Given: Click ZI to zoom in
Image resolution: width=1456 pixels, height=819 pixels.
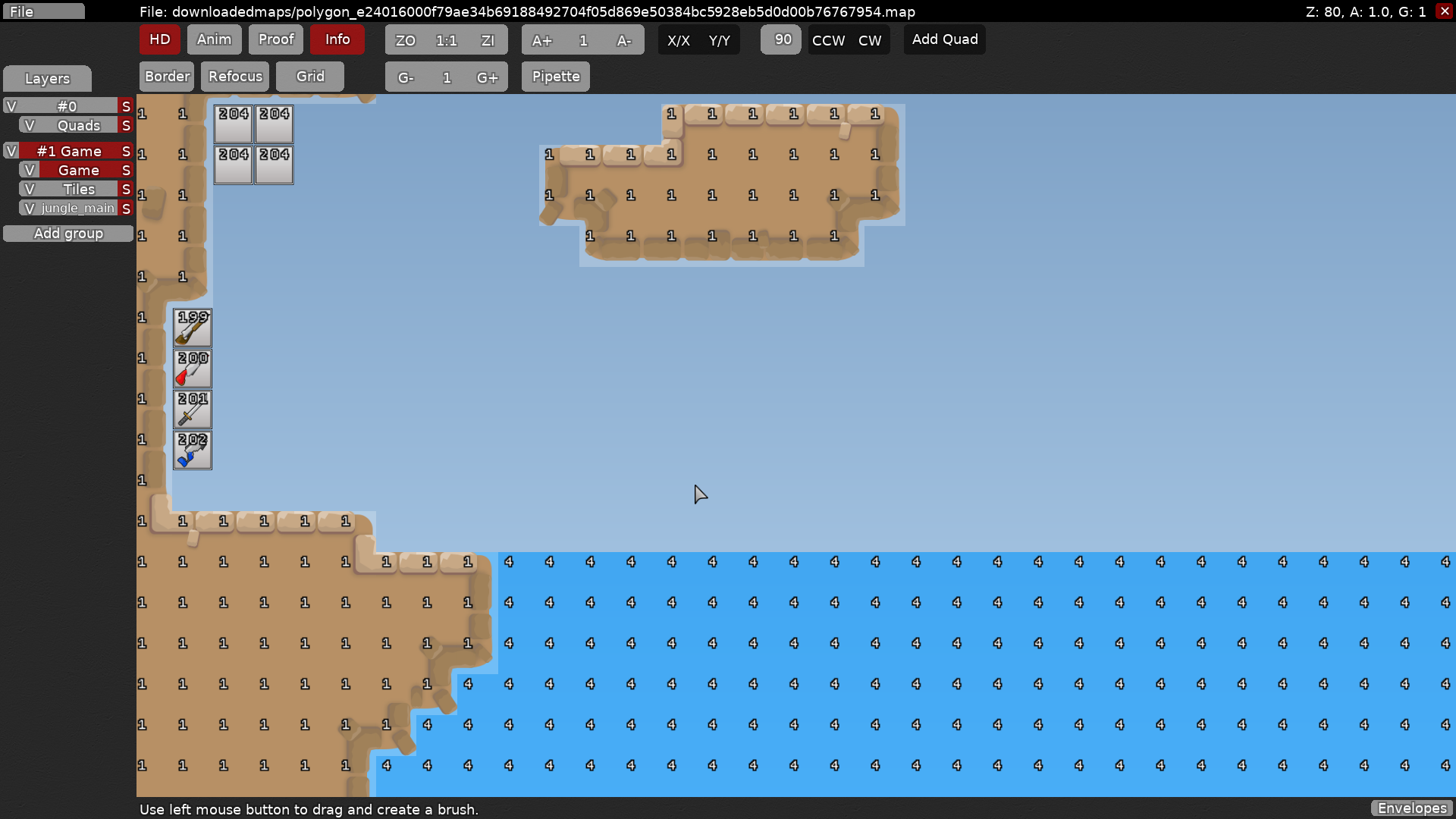Looking at the screenshot, I should coord(488,40).
